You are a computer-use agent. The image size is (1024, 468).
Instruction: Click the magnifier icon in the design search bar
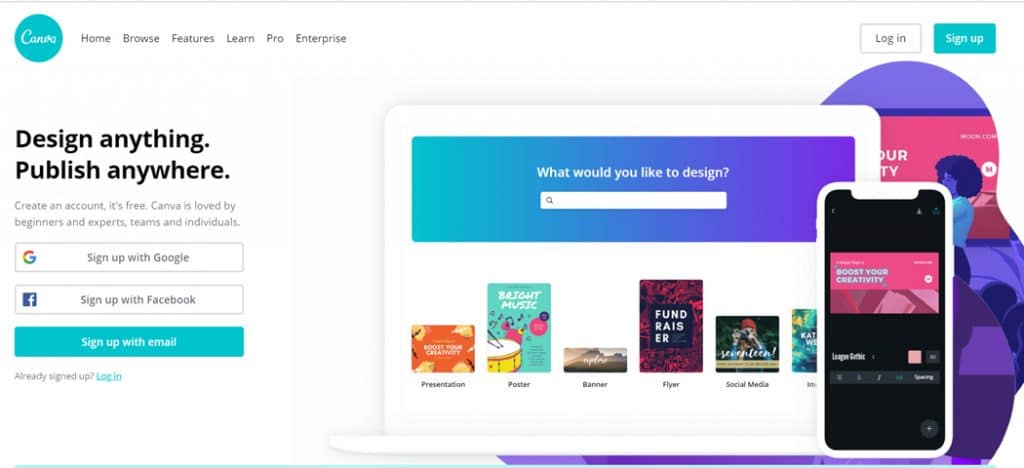click(x=550, y=200)
